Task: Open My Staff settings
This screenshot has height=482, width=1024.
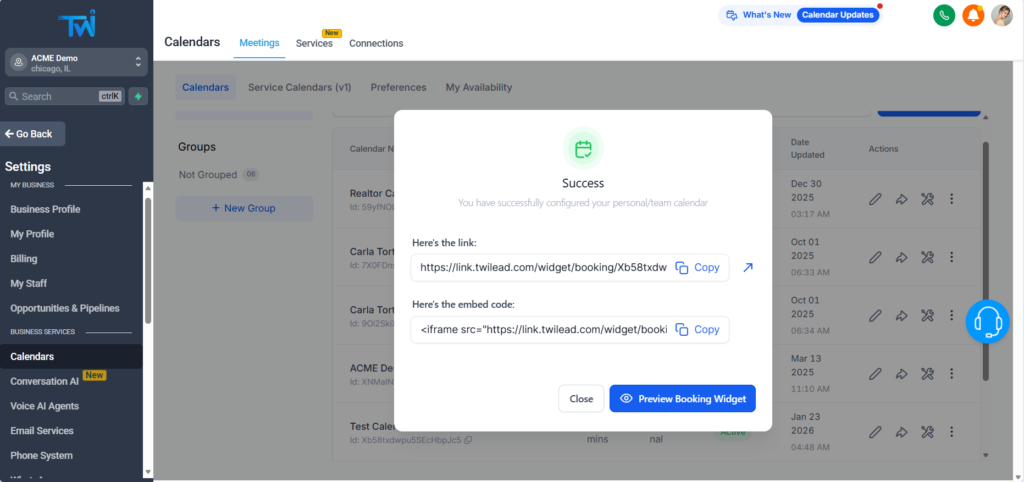Action: pos(29,284)
